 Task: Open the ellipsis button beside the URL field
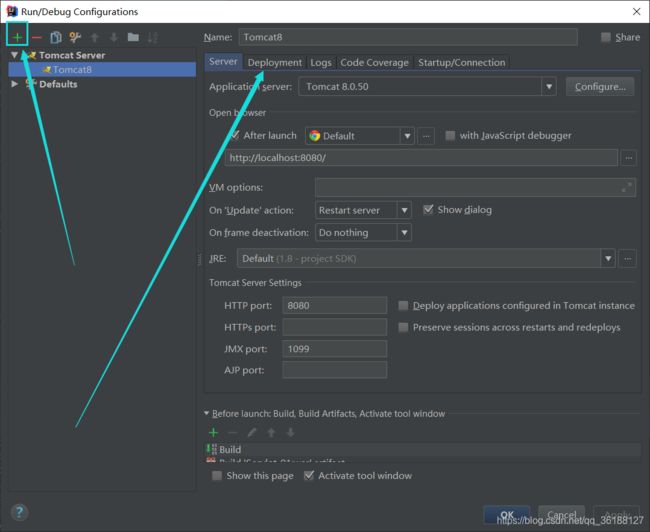[x=628, y=158]
